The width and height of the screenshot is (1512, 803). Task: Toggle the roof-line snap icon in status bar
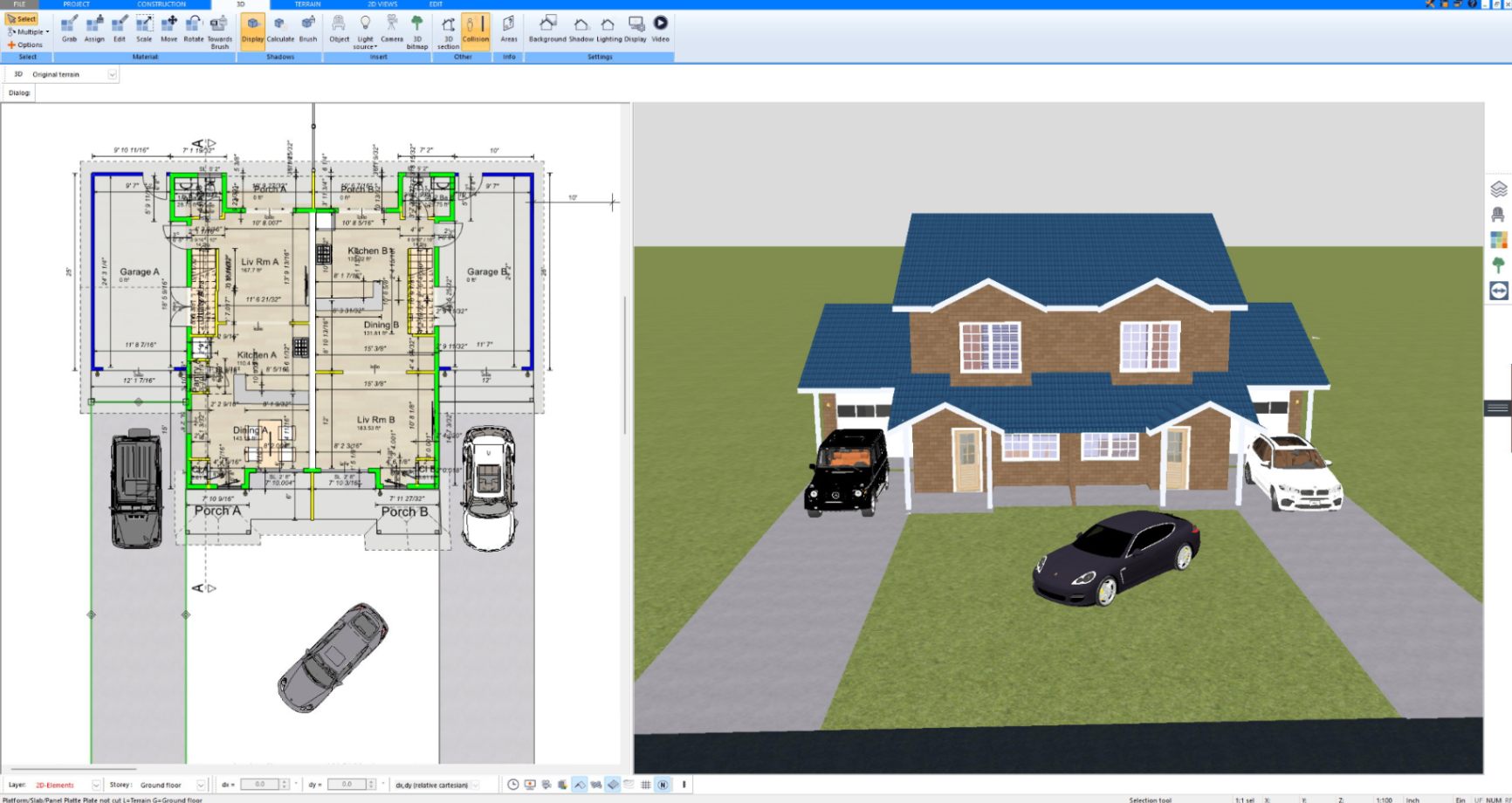tap(580, 785)
